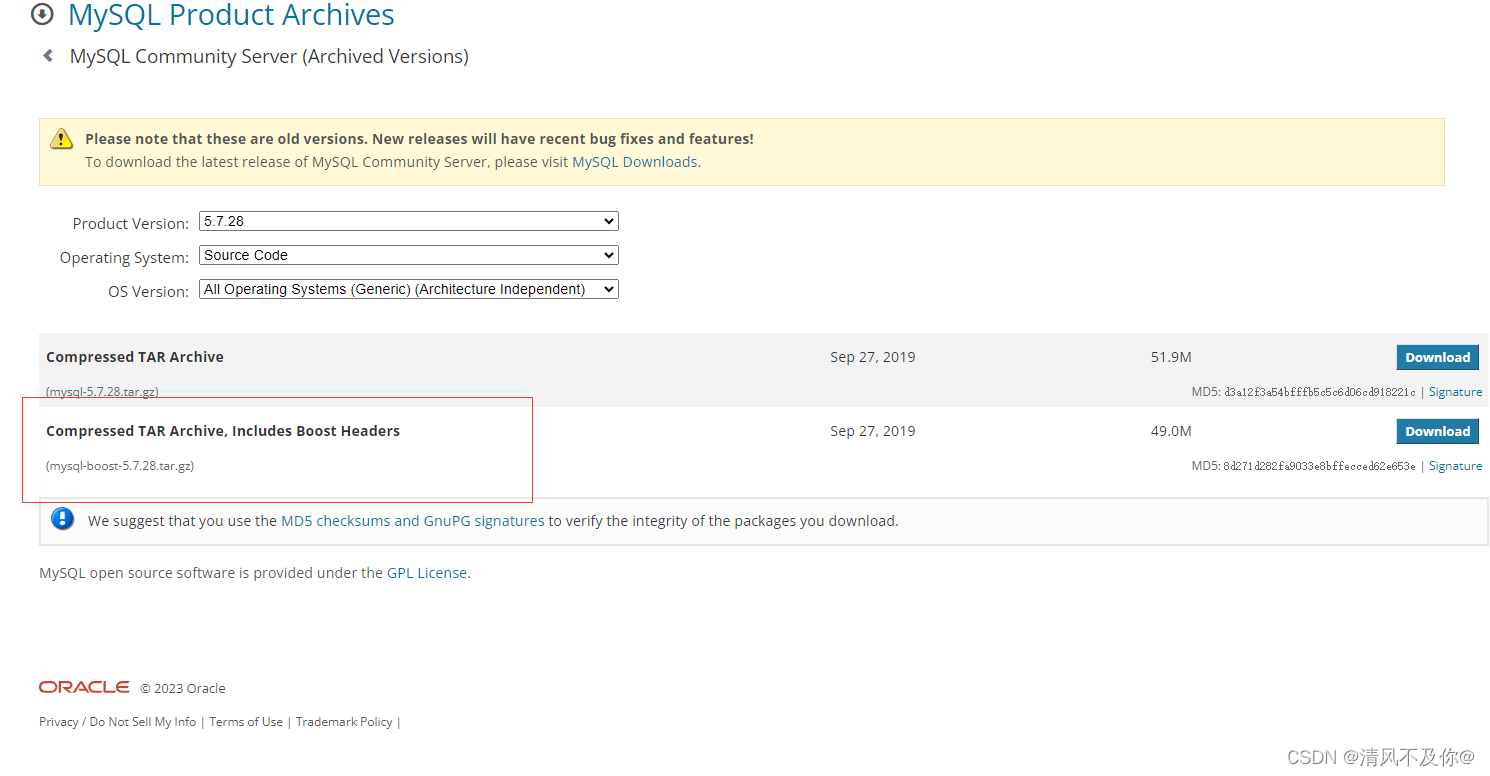Viewport: 1490px width, 776px height.
Task: Click the MySQL Product Archives heading
Action: click(231, 15)
